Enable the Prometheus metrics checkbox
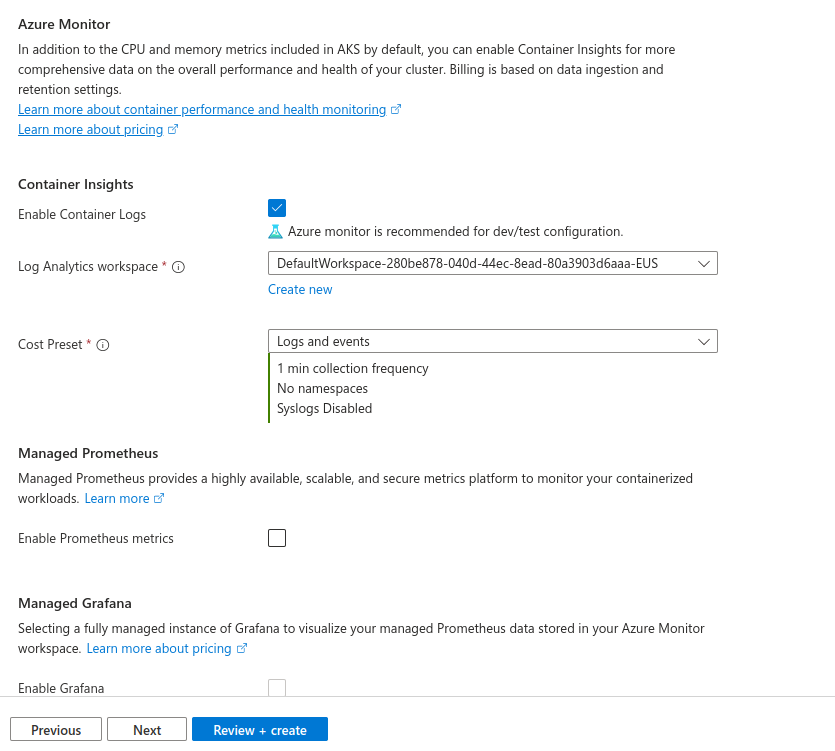 pyautogui.click(x=277, y=538)
